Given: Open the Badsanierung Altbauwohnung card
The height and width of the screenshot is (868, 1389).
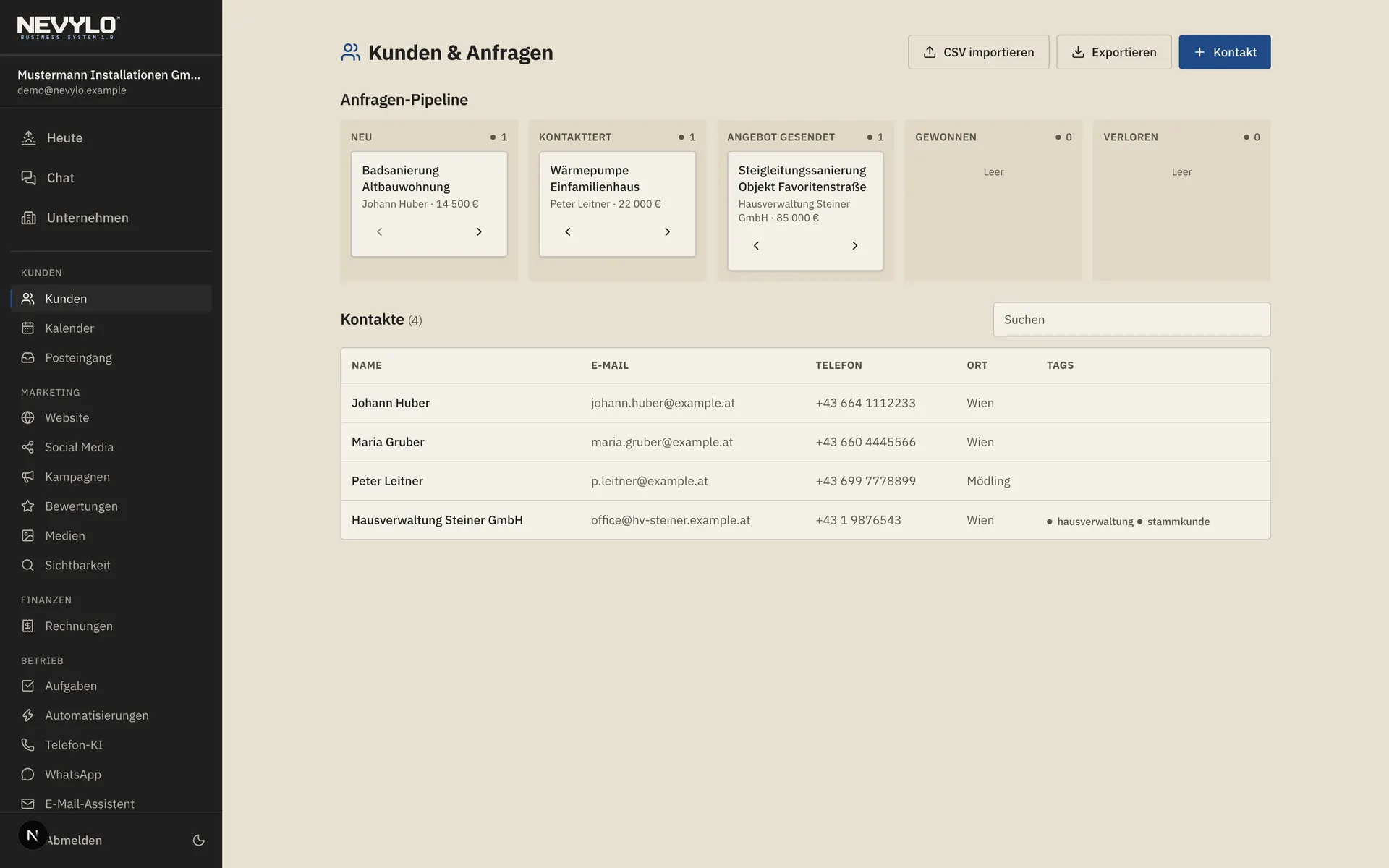Looking at the screenshot, I should pyautogui.click(x=429, y=203).
